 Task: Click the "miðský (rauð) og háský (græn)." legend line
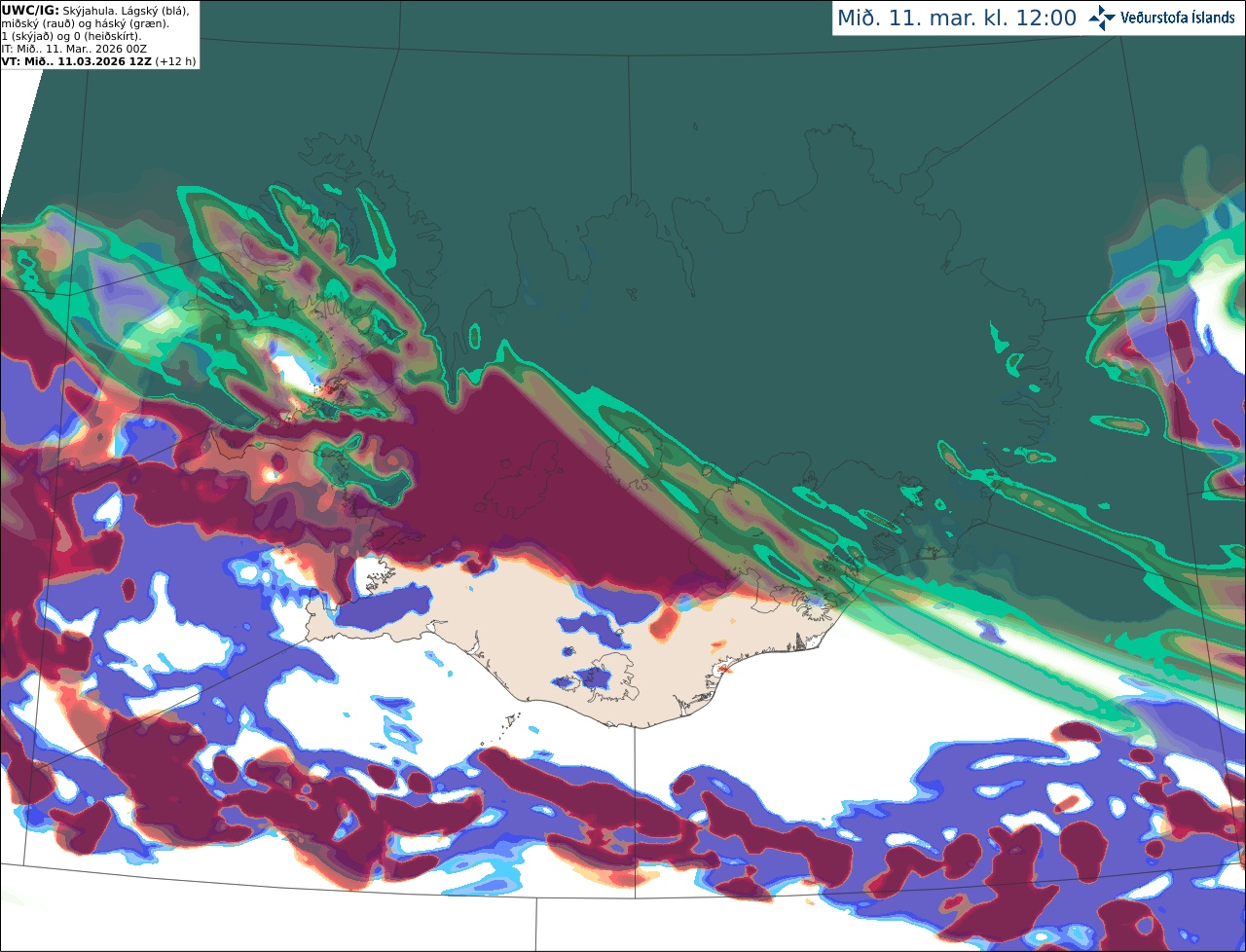pos(86,22)
